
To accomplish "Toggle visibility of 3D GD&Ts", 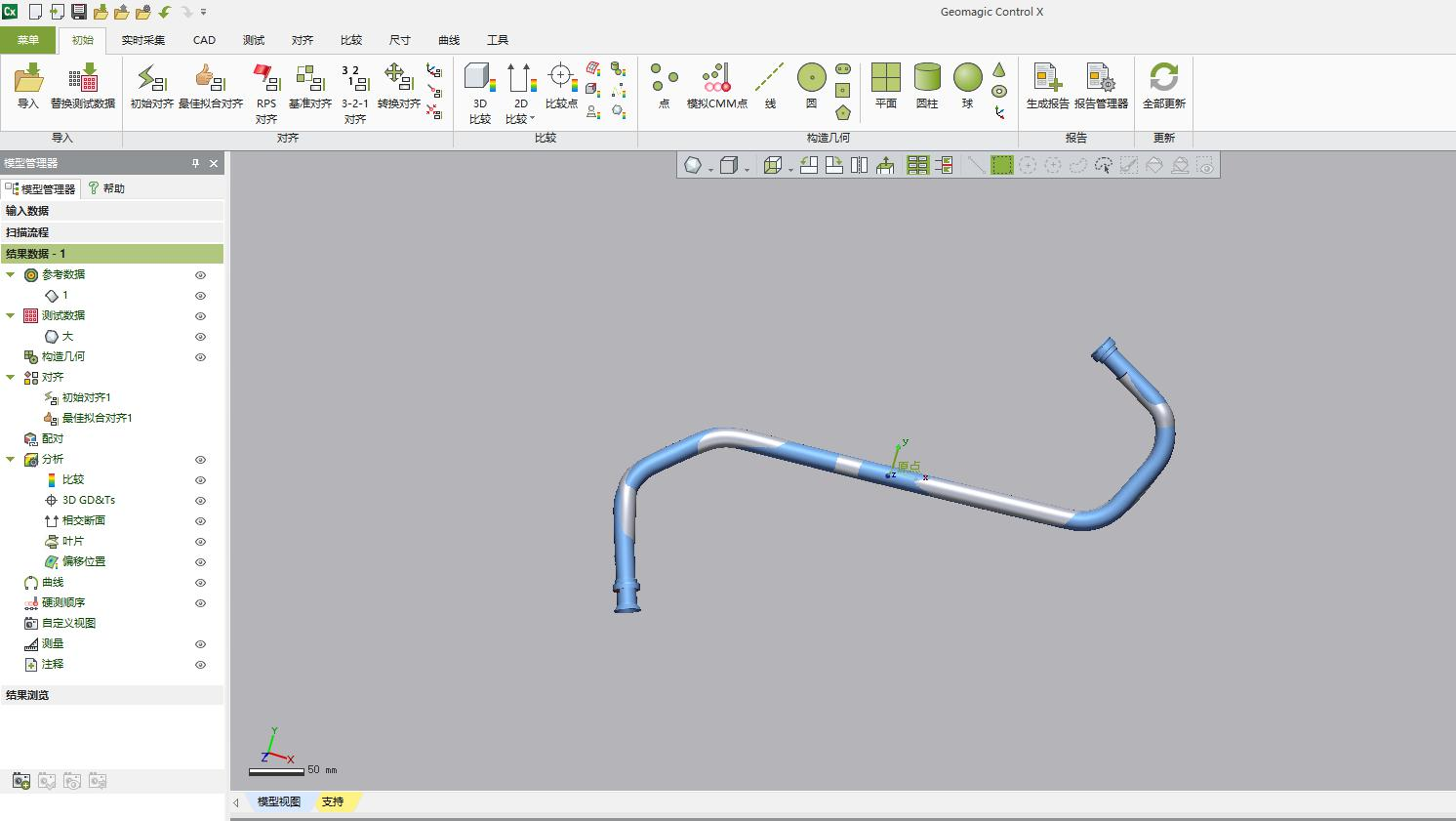I will click(201, 501).
